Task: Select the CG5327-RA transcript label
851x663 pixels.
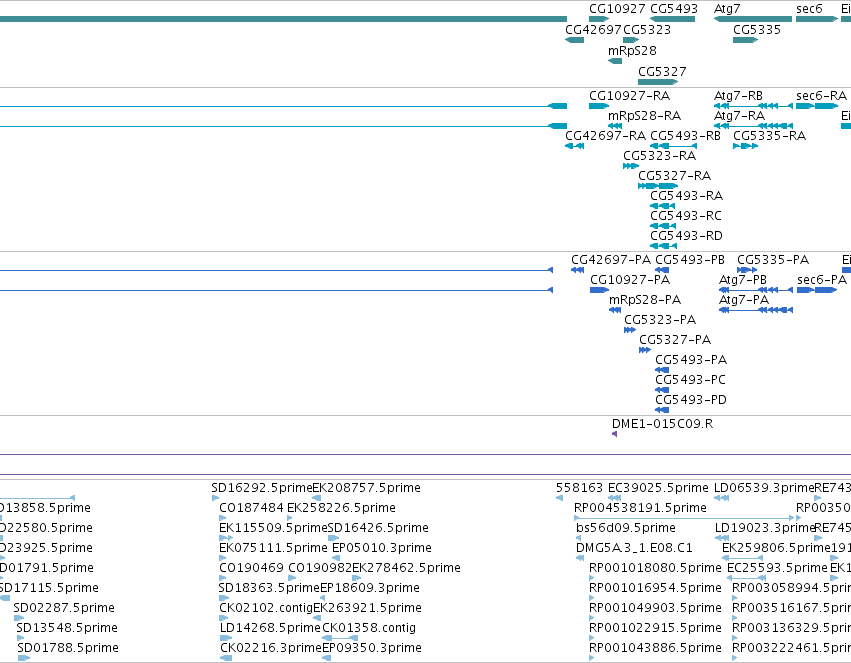Action: pos(675,176)
